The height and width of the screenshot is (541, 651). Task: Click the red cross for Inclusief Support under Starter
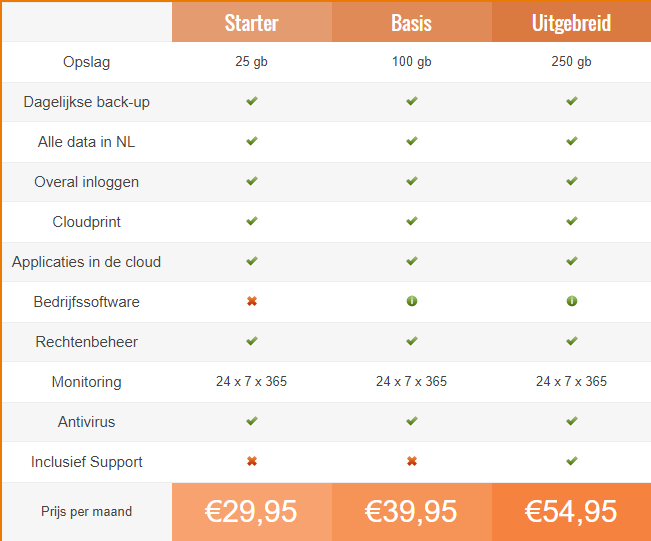click(252, 461)
